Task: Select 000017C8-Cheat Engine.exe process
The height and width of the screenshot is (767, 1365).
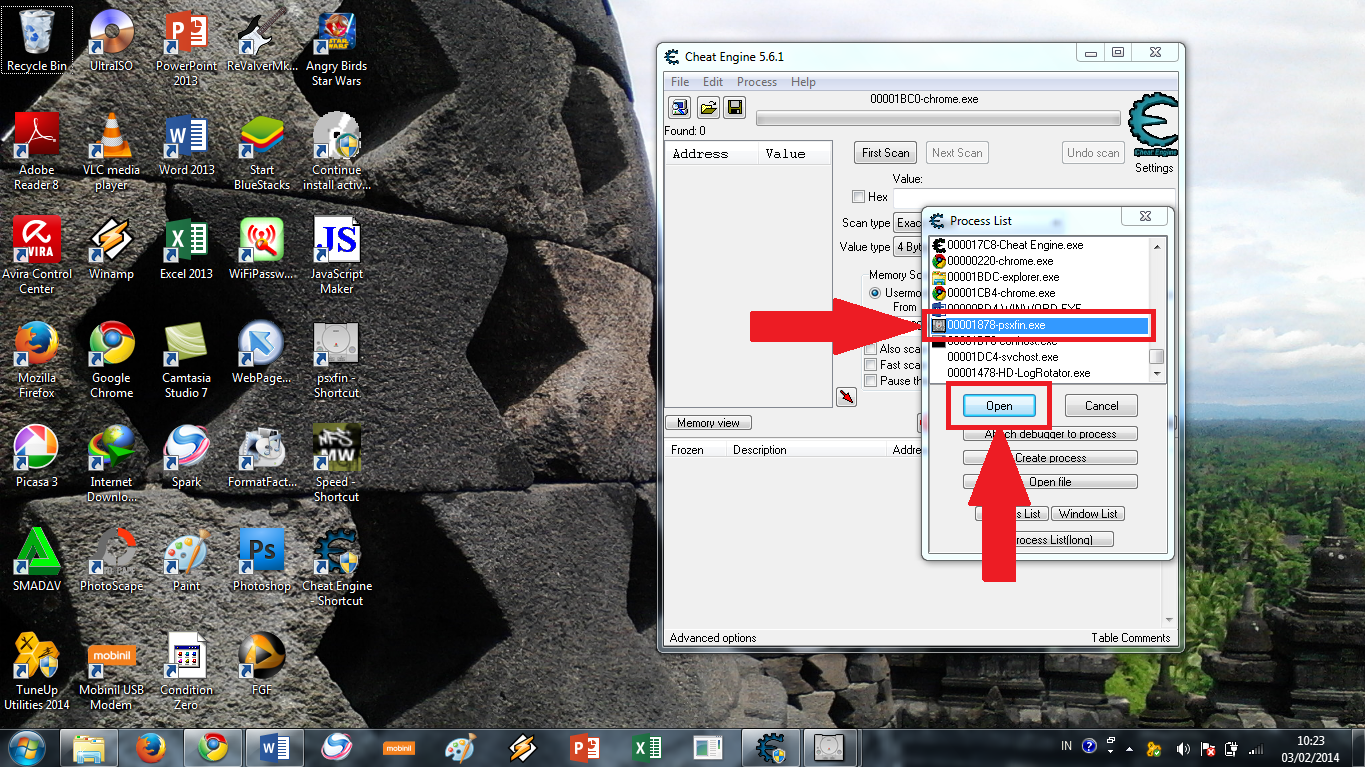Action: pos(1039,245)
